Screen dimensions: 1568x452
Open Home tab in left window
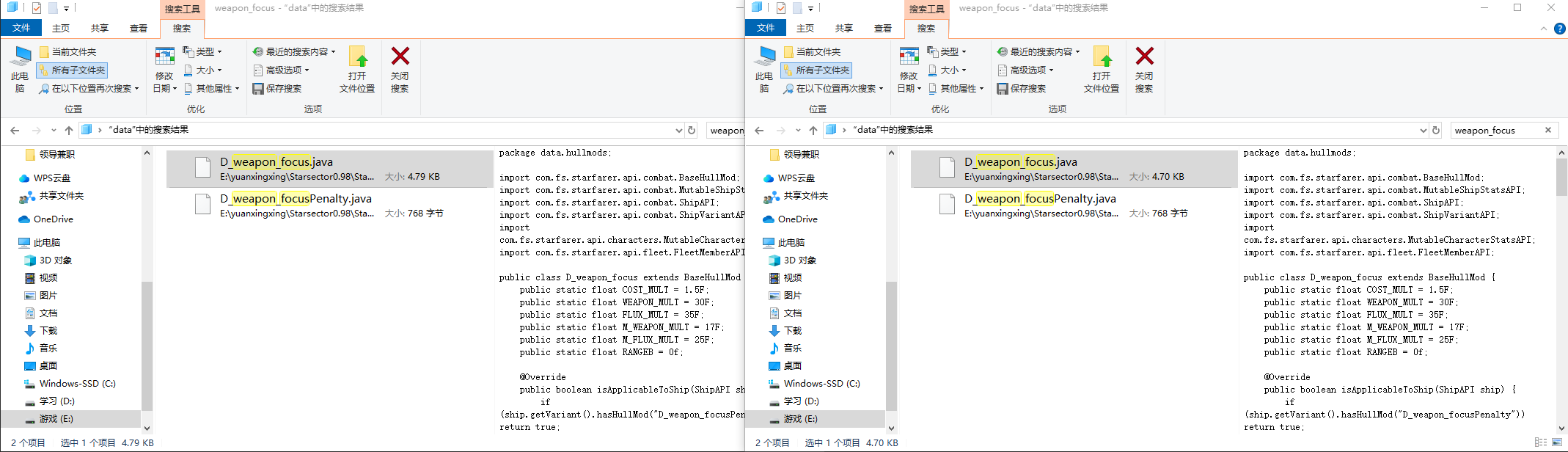pyautogui.click(x=61, y=28)
